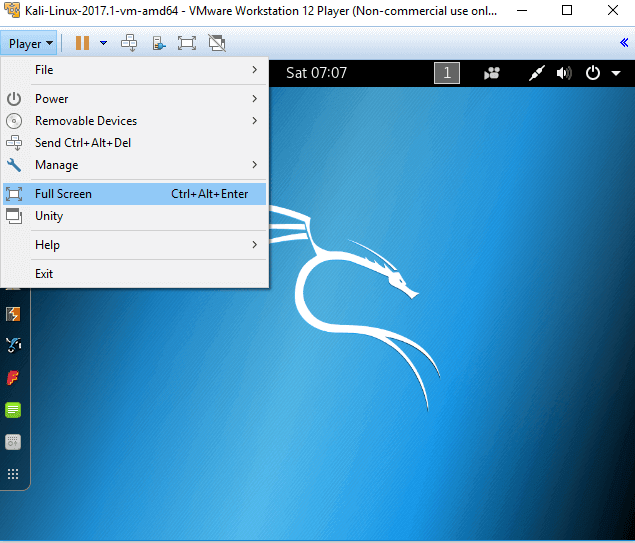This screenshot has width=635, height=543.
Task: Open the Manage submenu
Action: tap(134, 165)
